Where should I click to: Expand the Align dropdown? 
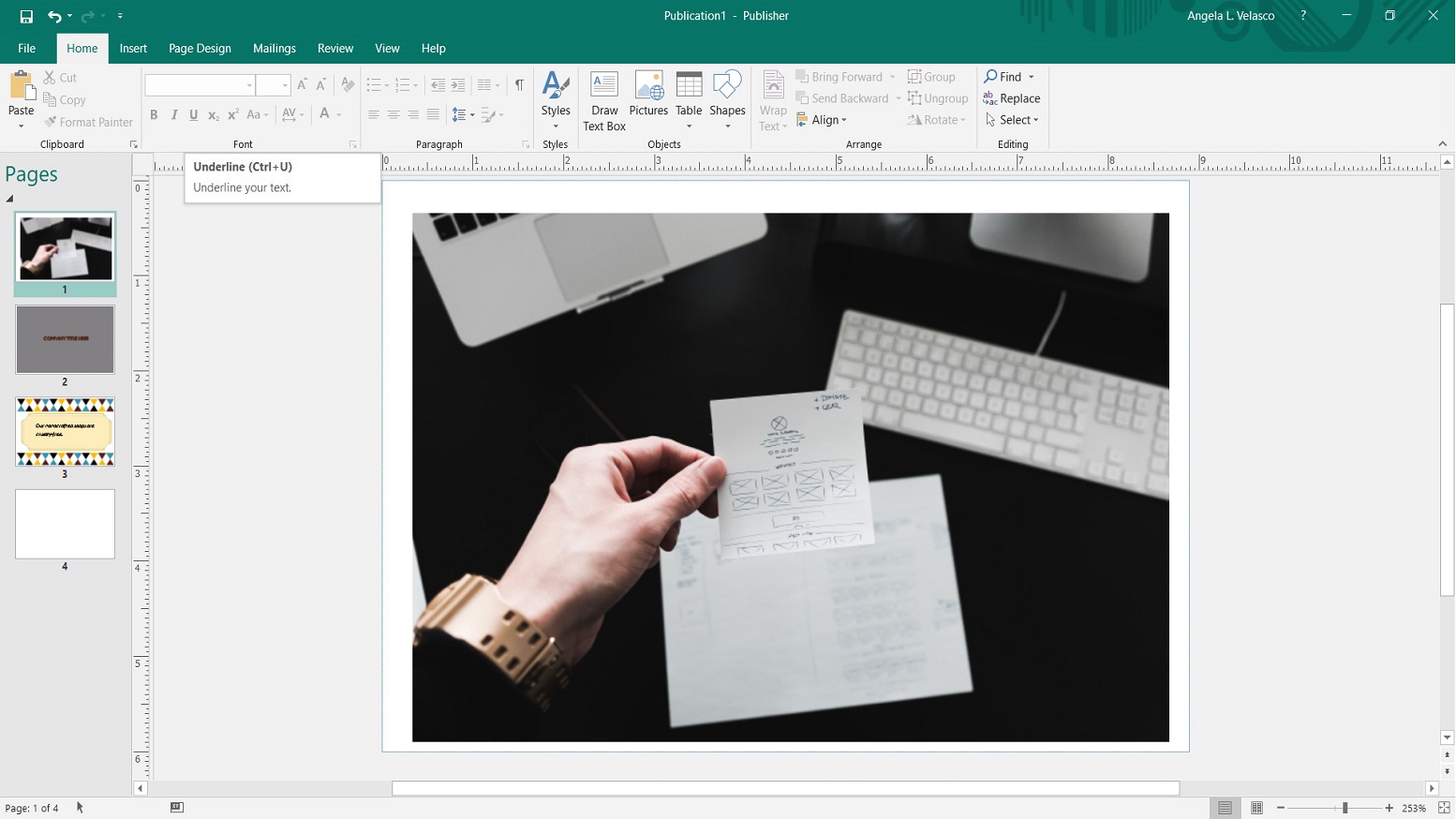823,120
